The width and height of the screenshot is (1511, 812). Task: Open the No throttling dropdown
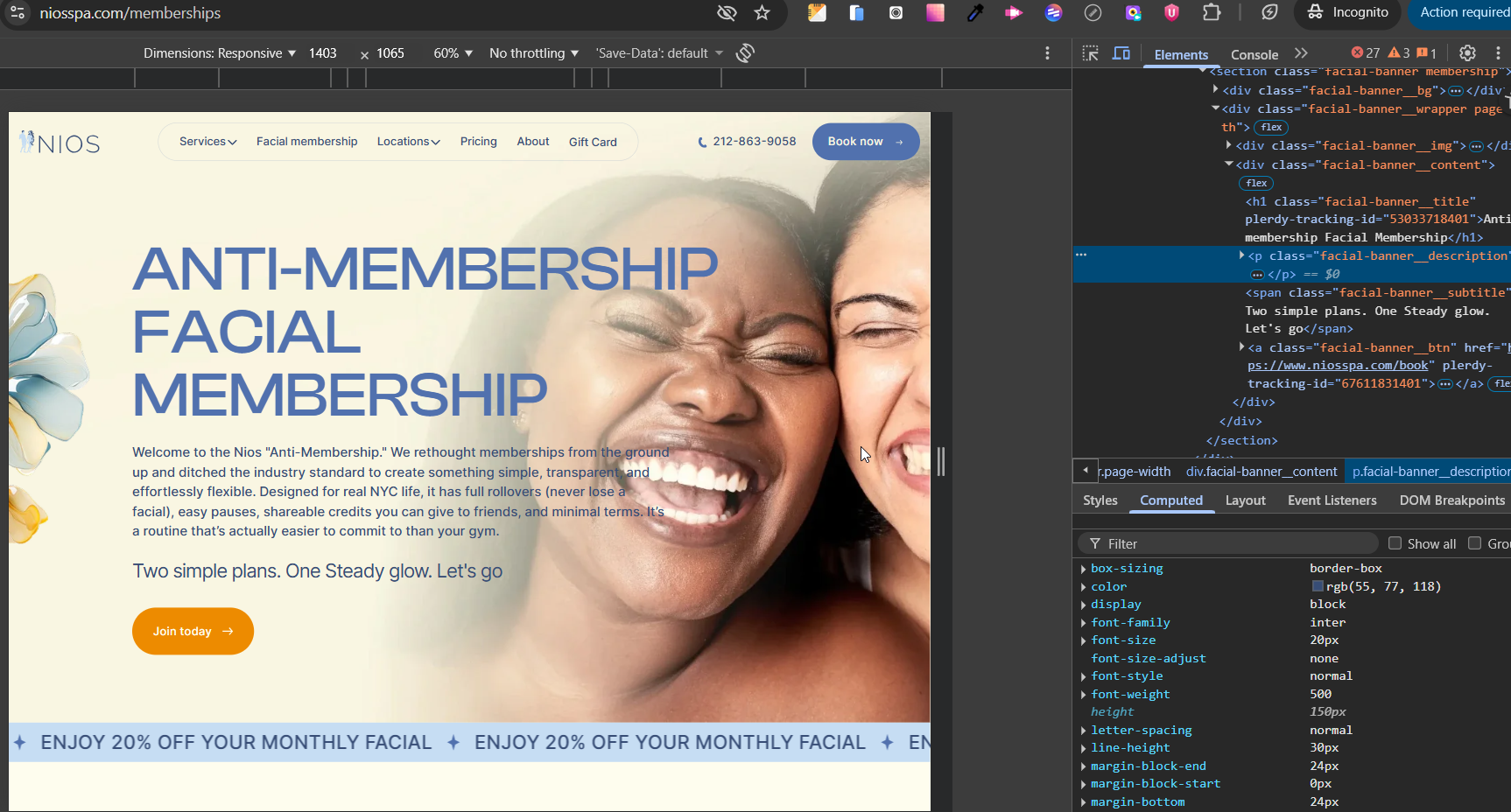pyautogui.click(x=534, y=53)
